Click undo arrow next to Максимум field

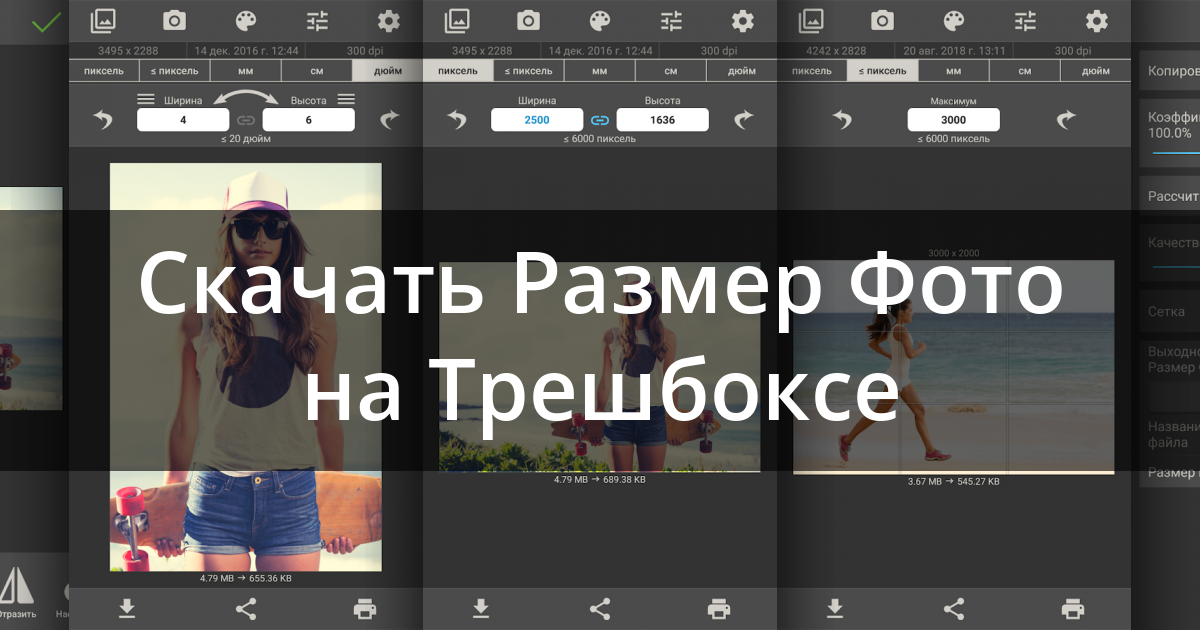point(843,120)
